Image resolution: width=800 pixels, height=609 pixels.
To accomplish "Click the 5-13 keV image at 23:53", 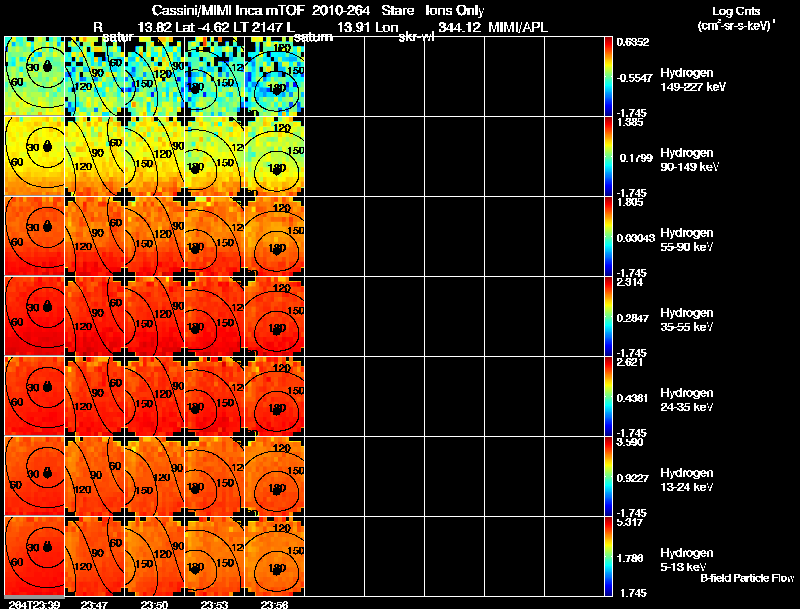I will (x=215, y=556).
